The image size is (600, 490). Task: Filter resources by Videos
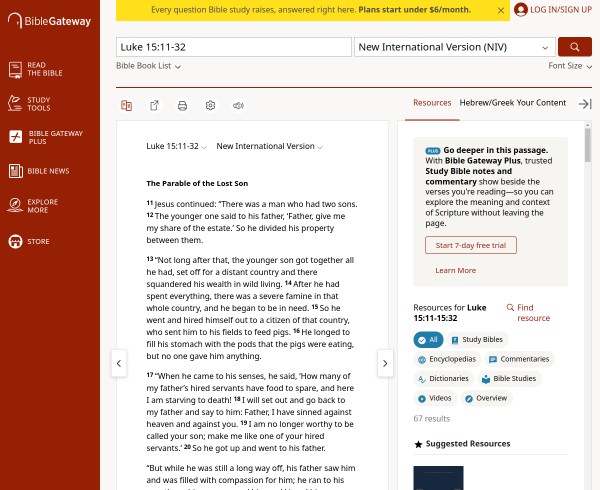point(435,398)
